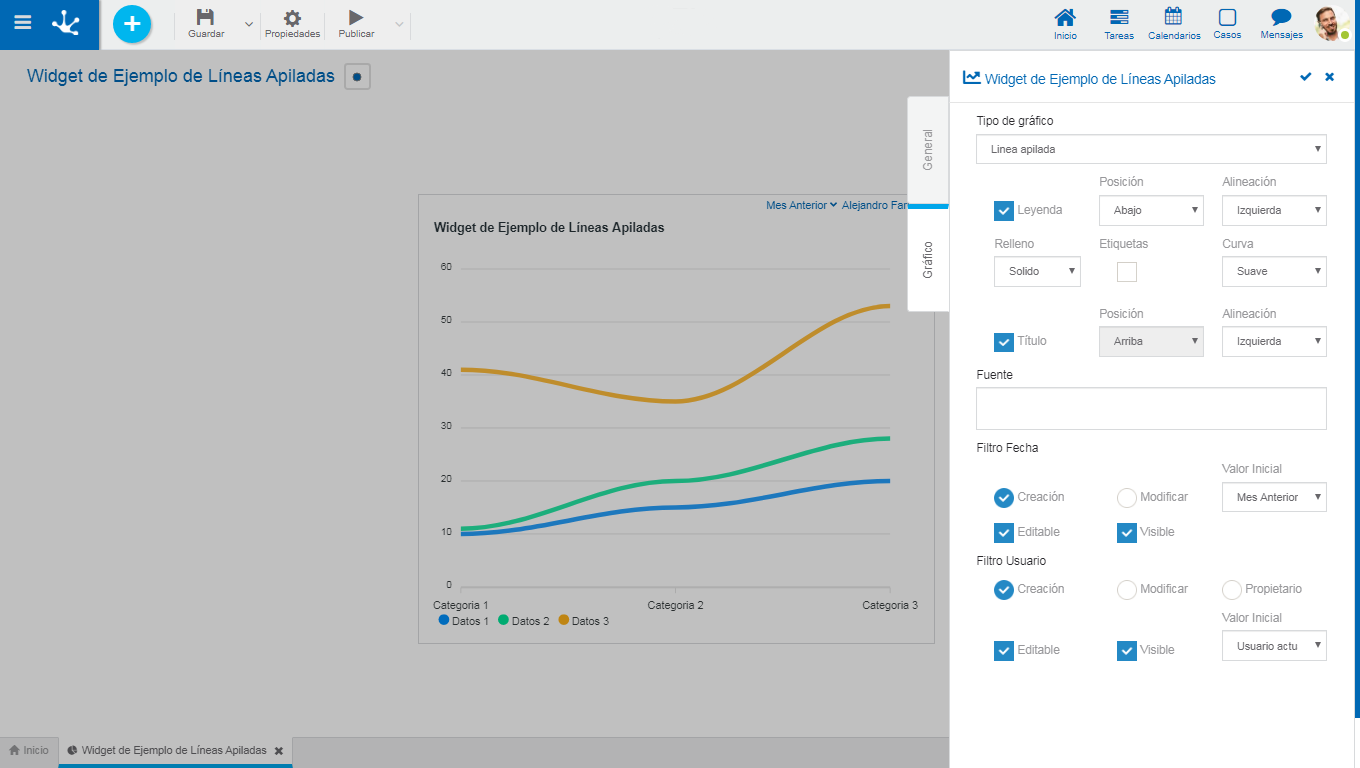The width and height of the screenshot is (1360, 768).
Task: Open the Título Alineación dropdown
Action: point(1274,341)
